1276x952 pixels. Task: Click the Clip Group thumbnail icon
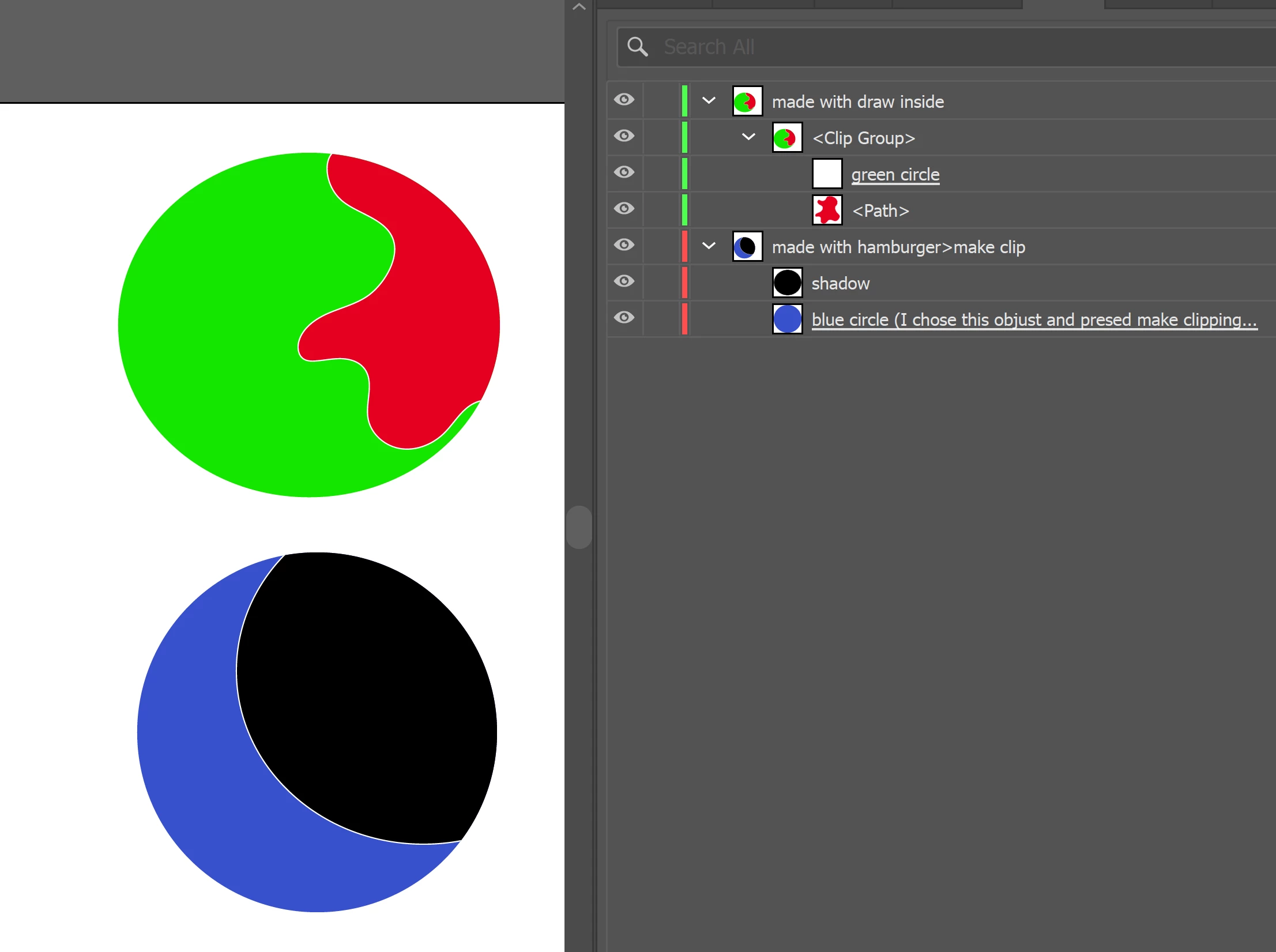point(787,138)
